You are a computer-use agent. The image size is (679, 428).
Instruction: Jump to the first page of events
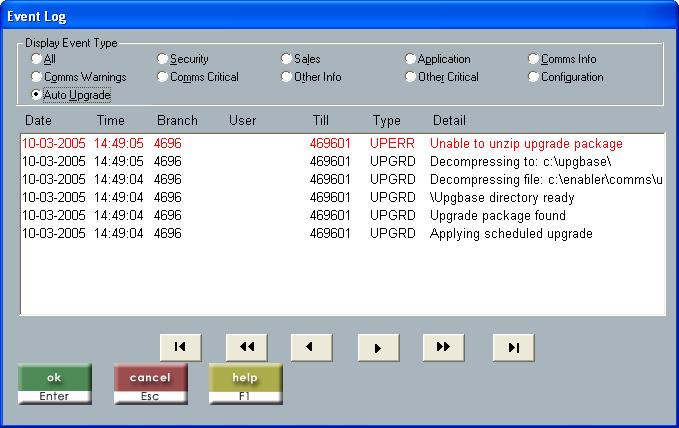pyautogui.click(x=181, y=347)
